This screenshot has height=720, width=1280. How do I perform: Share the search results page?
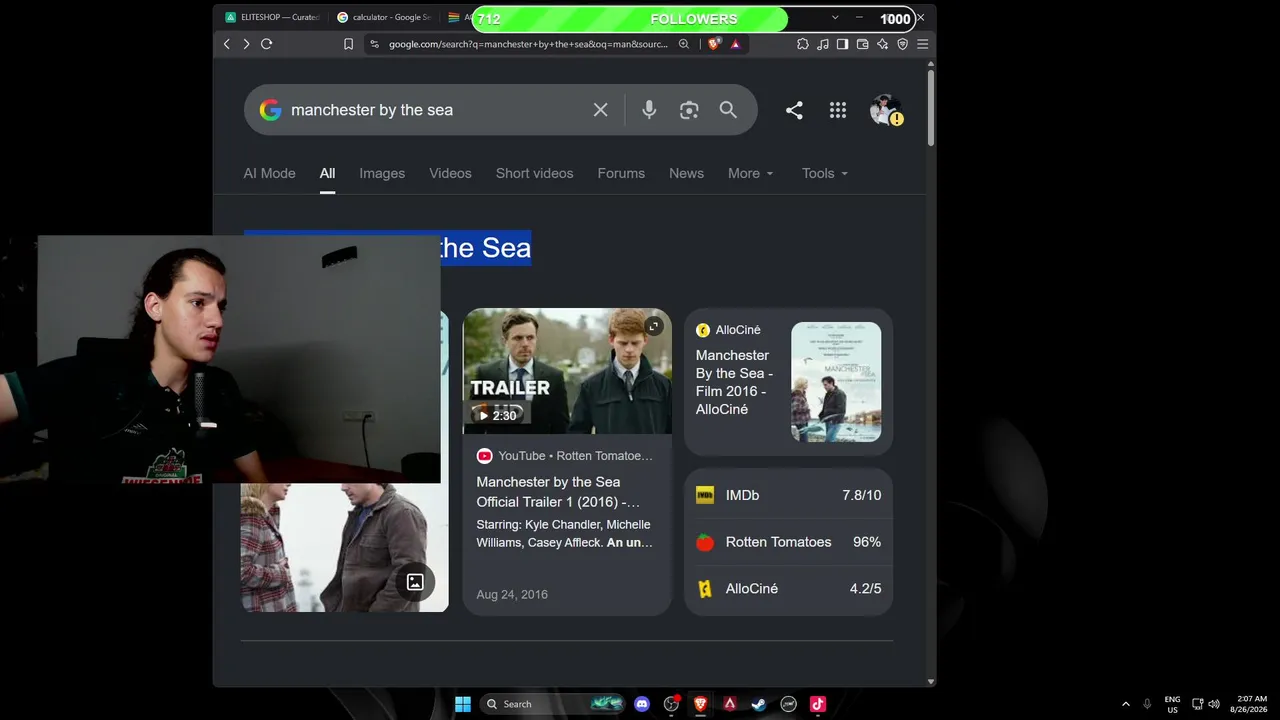tap(794, 111)
